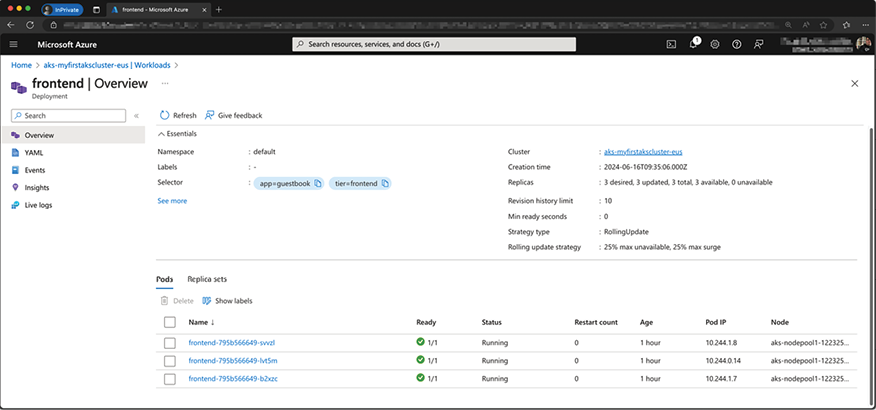Open the Events menu item

(73, 170)
